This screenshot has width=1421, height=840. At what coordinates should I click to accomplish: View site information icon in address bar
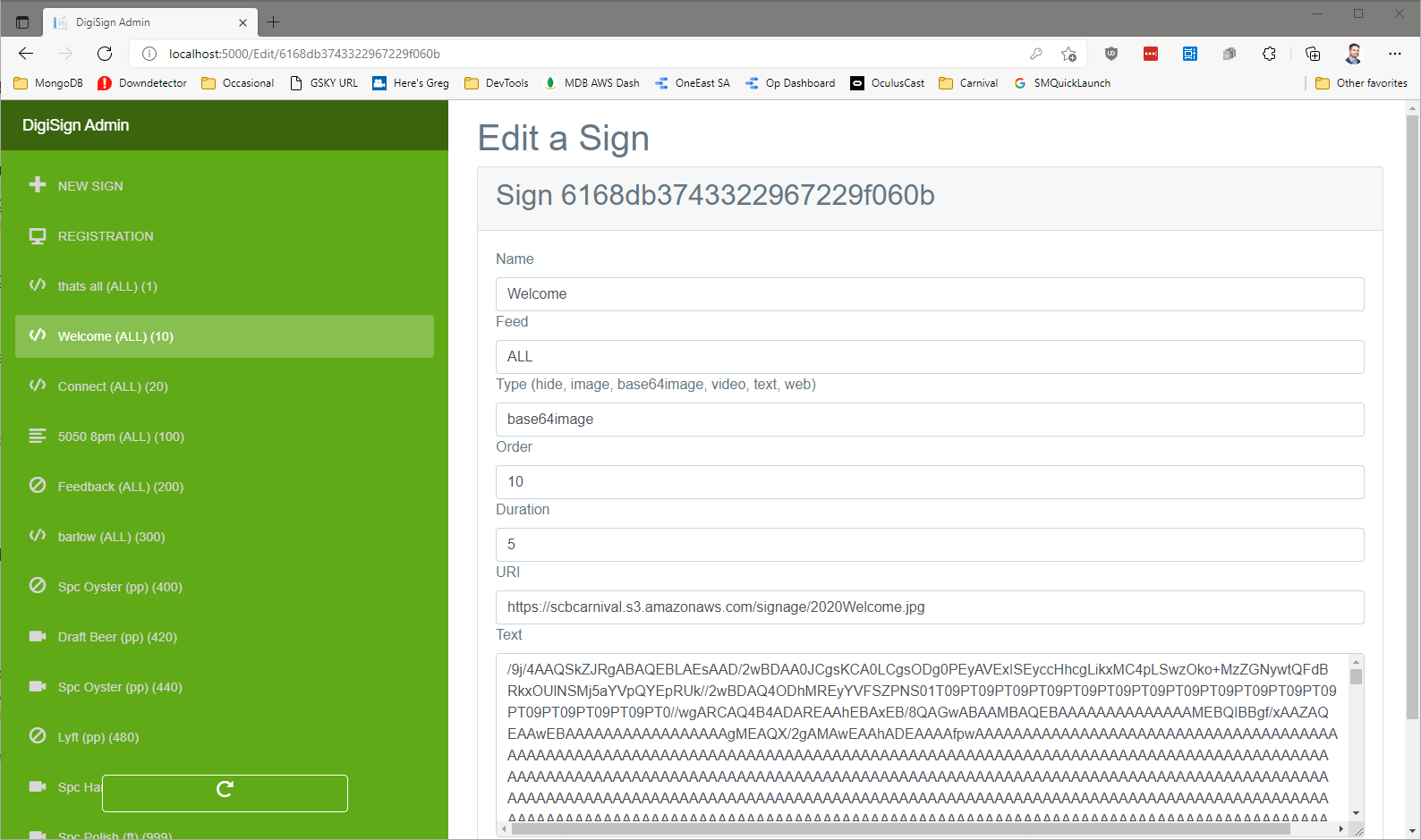(x=149, y=54)
